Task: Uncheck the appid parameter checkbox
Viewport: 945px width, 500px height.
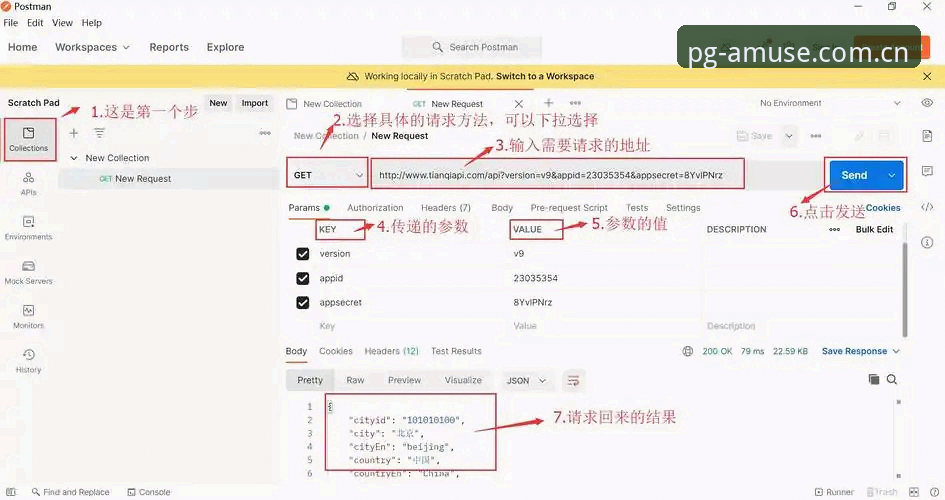Action: pyautogui.click(x=303, y=278)
